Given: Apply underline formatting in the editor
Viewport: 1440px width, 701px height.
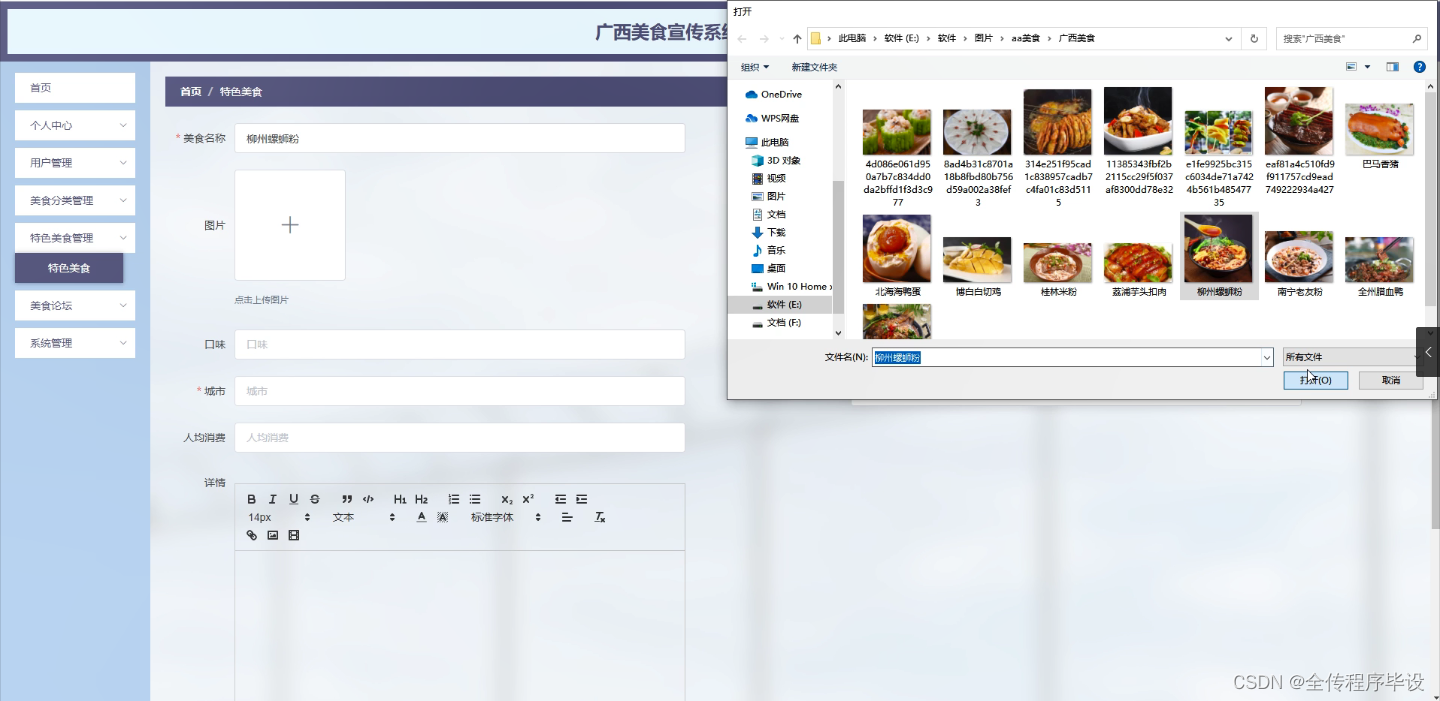Looking at the screenshot, I should coord(293,499).
